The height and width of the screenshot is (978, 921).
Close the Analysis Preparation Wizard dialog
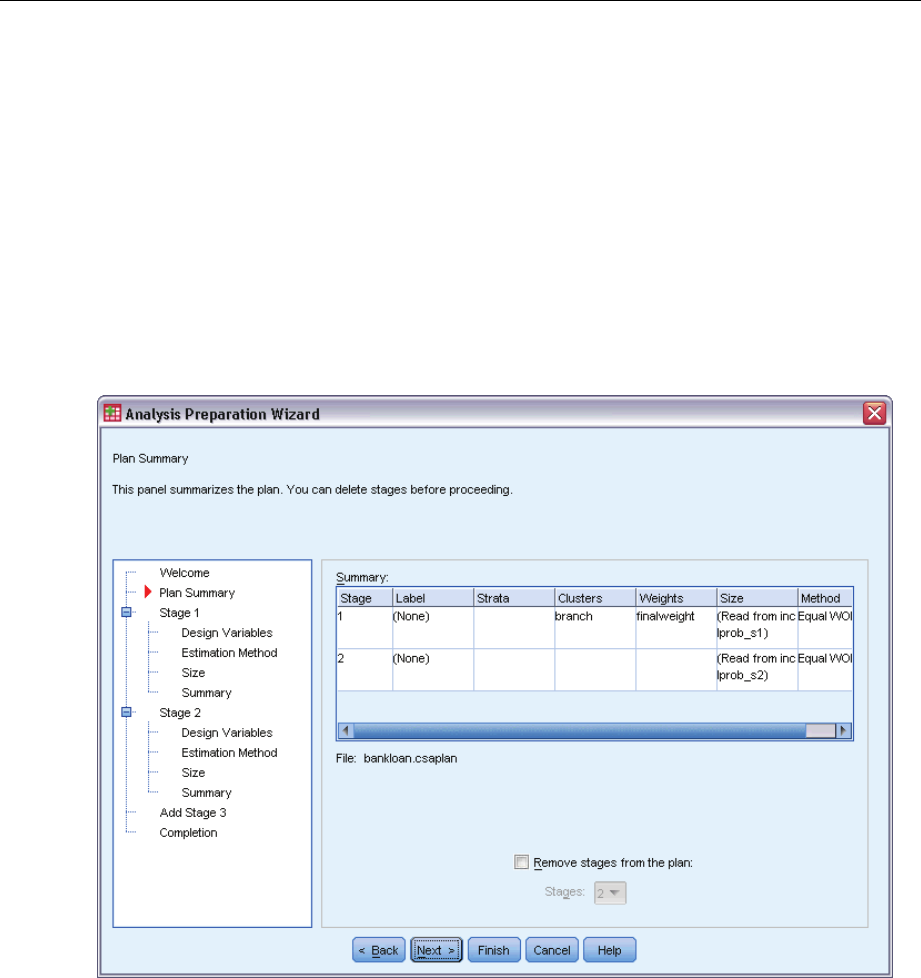pos(874,413)
